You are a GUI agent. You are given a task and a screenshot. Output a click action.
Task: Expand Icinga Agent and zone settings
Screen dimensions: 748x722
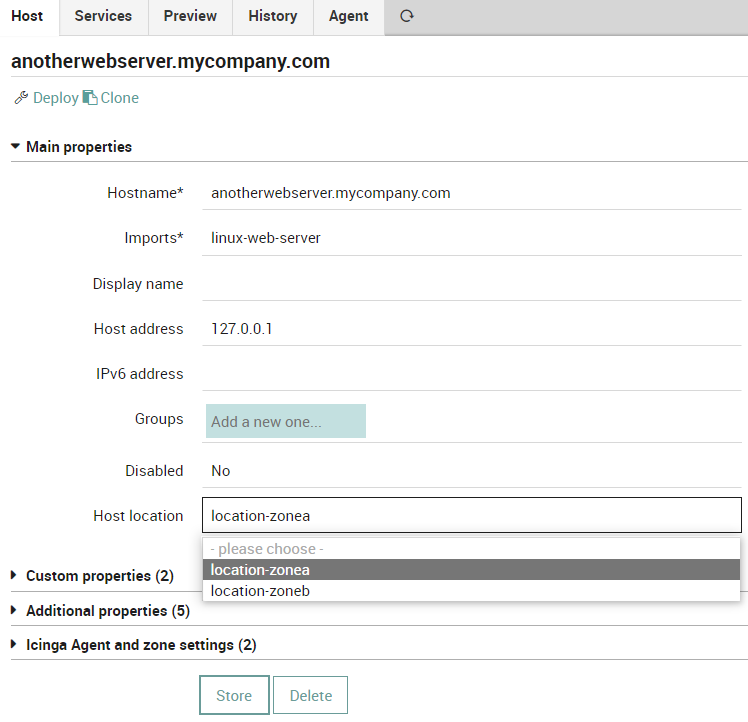(x=134, y=645)
